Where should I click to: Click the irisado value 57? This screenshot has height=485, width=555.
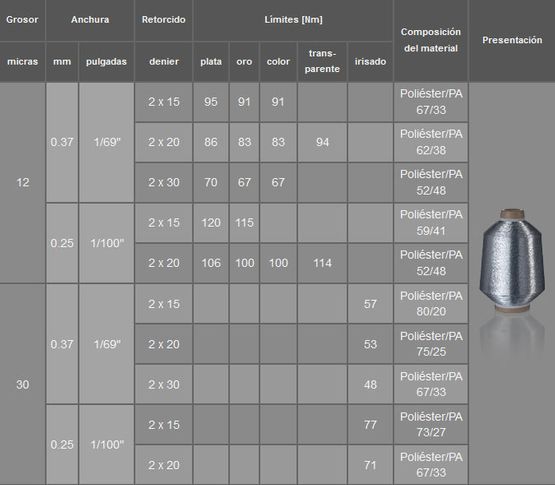point(370,304)
